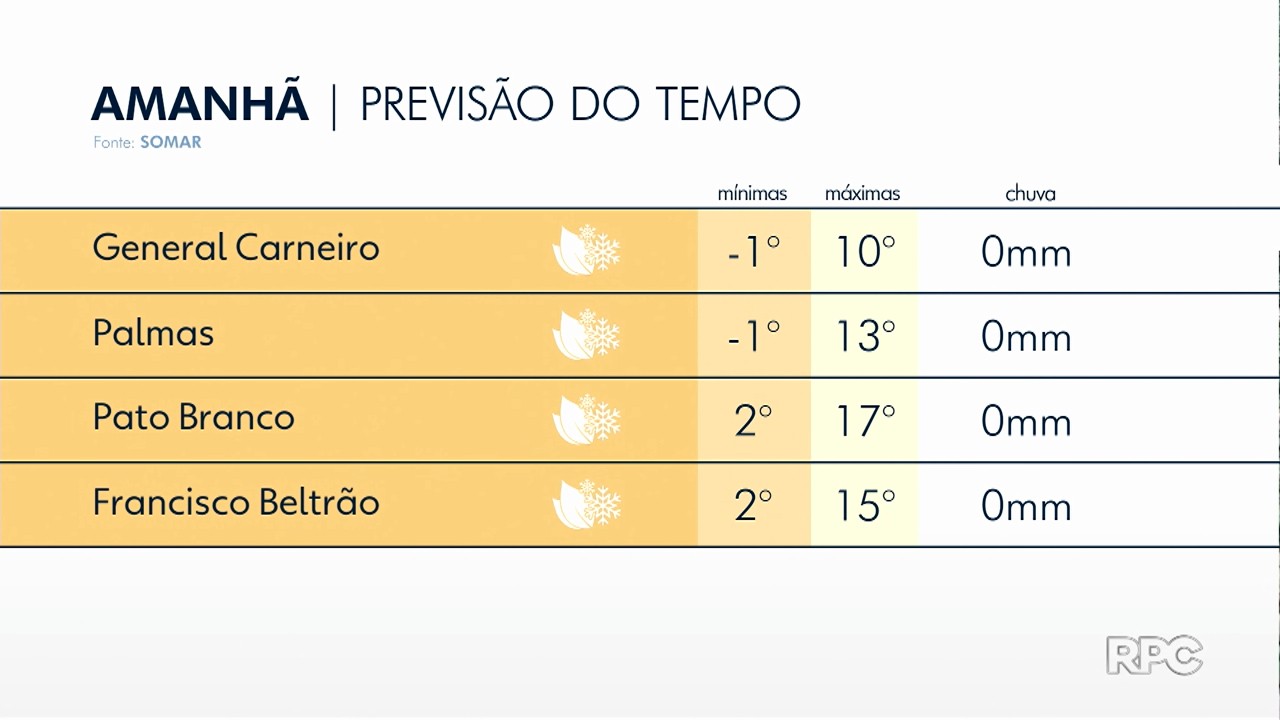This screenshot has width=1280, height=720.
Task: Click the 13° maximum for Palmas
Action: (866, 337)
